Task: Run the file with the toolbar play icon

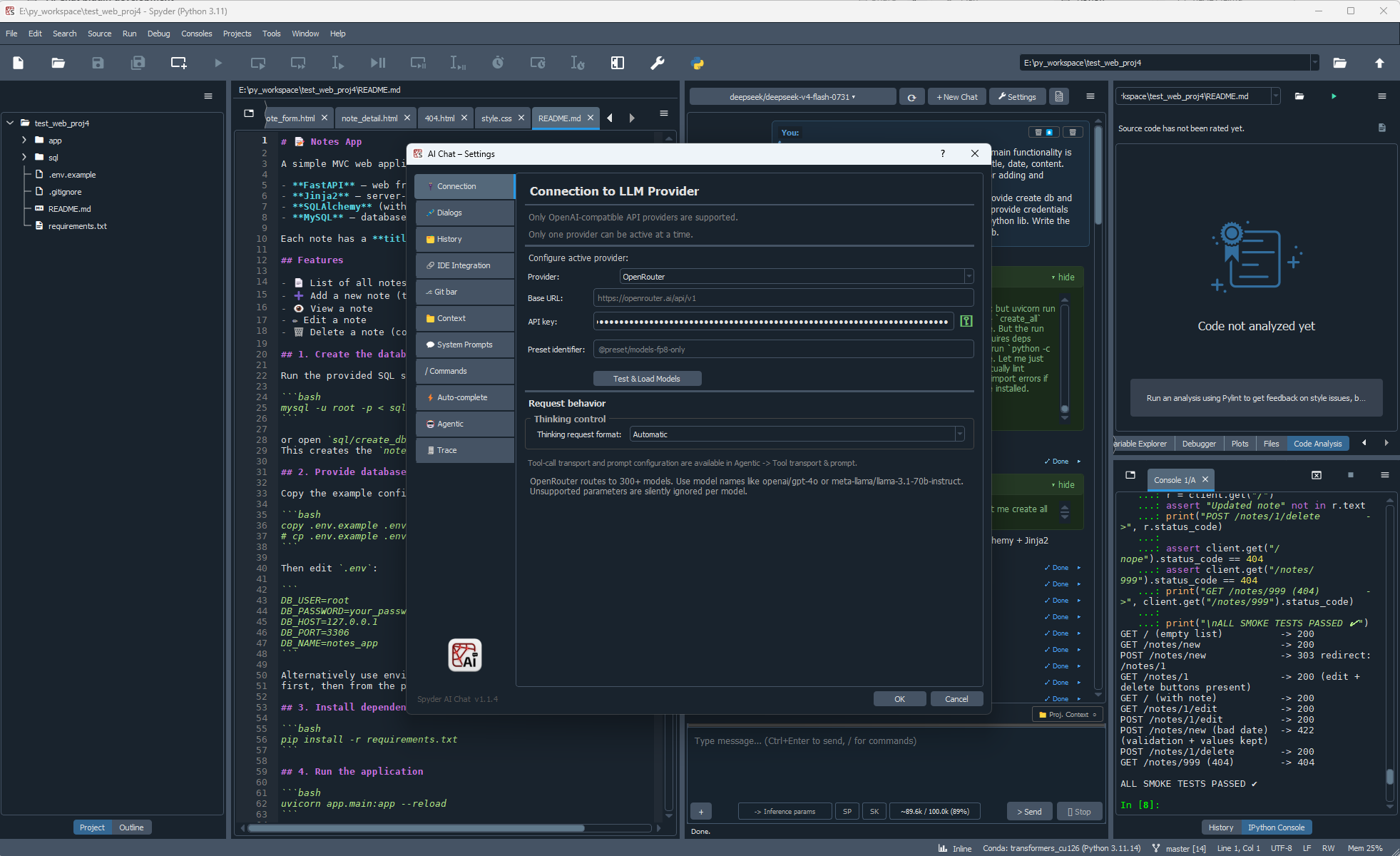Action: coord(218,63)
